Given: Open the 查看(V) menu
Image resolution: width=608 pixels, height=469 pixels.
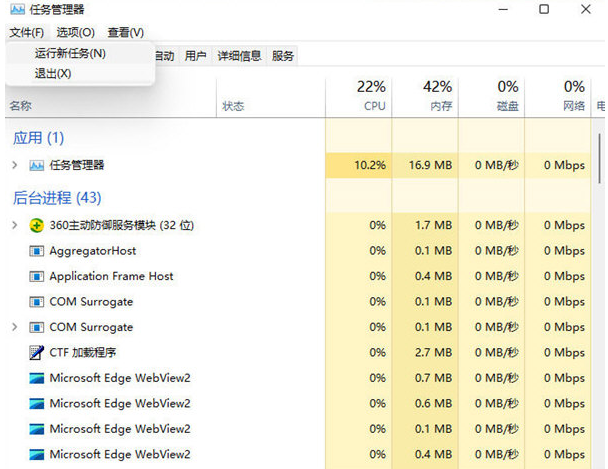Looking at the screenshot, I should point(126,32).
